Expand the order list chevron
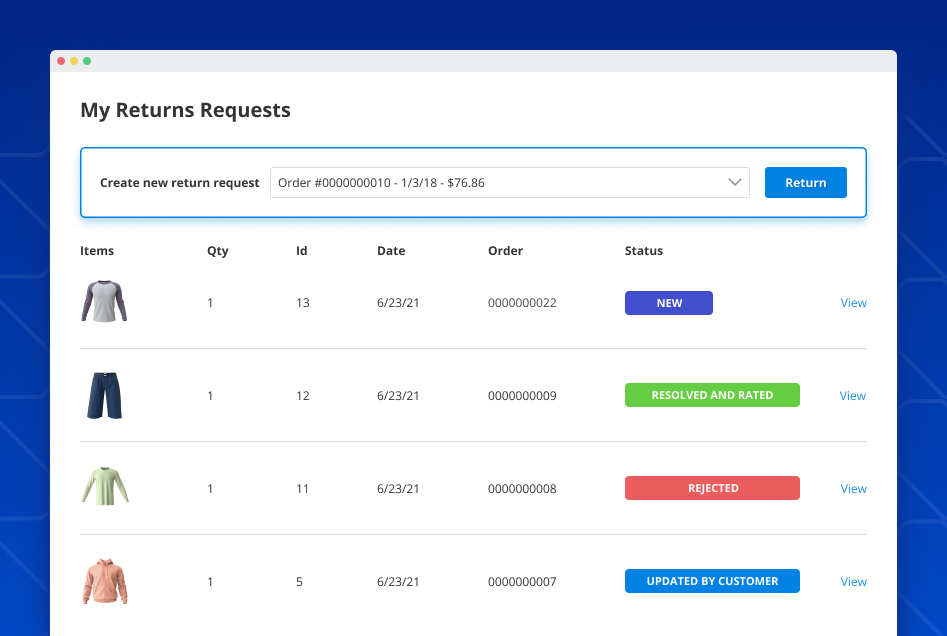The width and height of the screenshot is (947, 636). point(735,182)
